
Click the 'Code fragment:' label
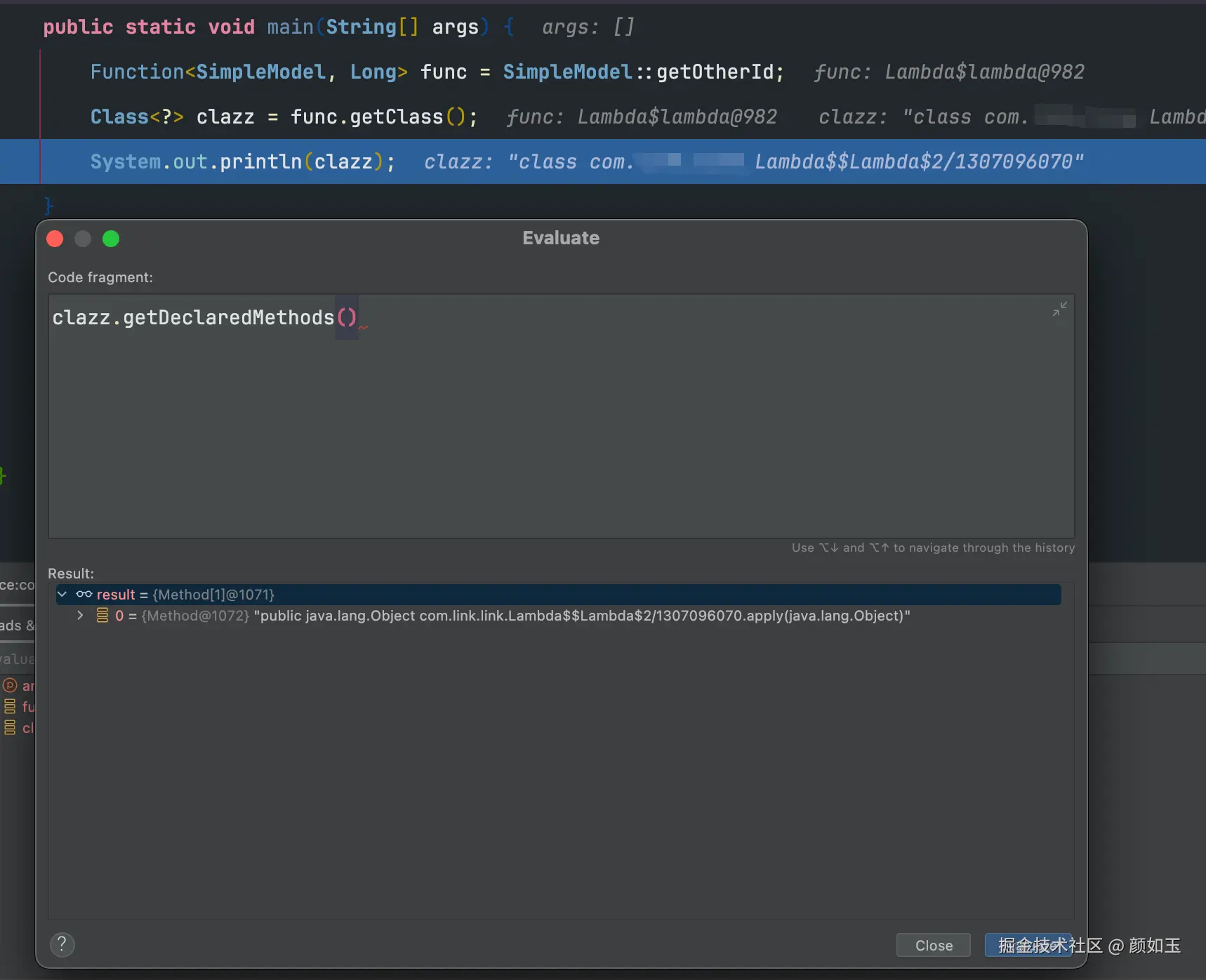100,277
